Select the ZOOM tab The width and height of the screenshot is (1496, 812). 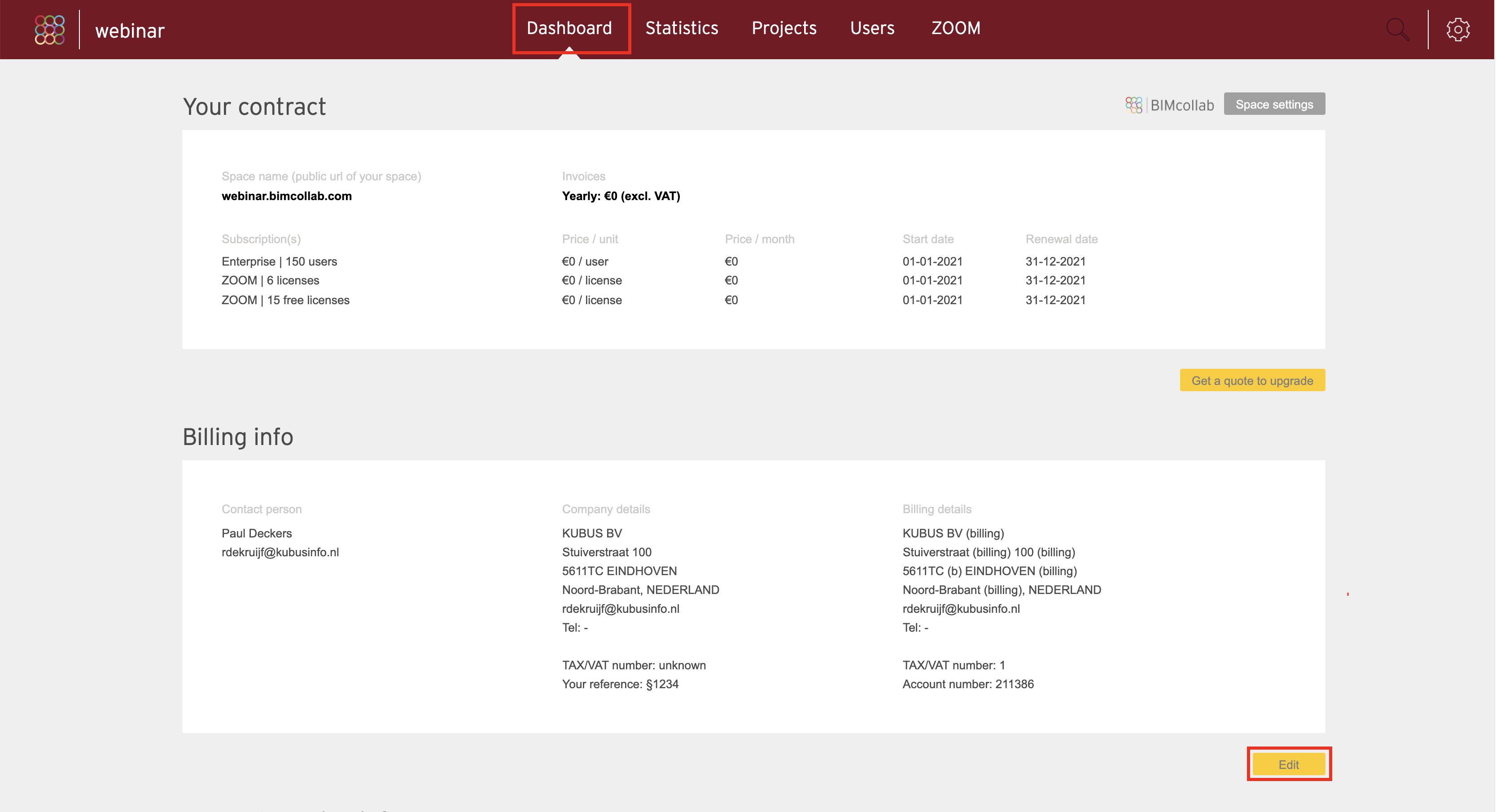click(955, 28)
